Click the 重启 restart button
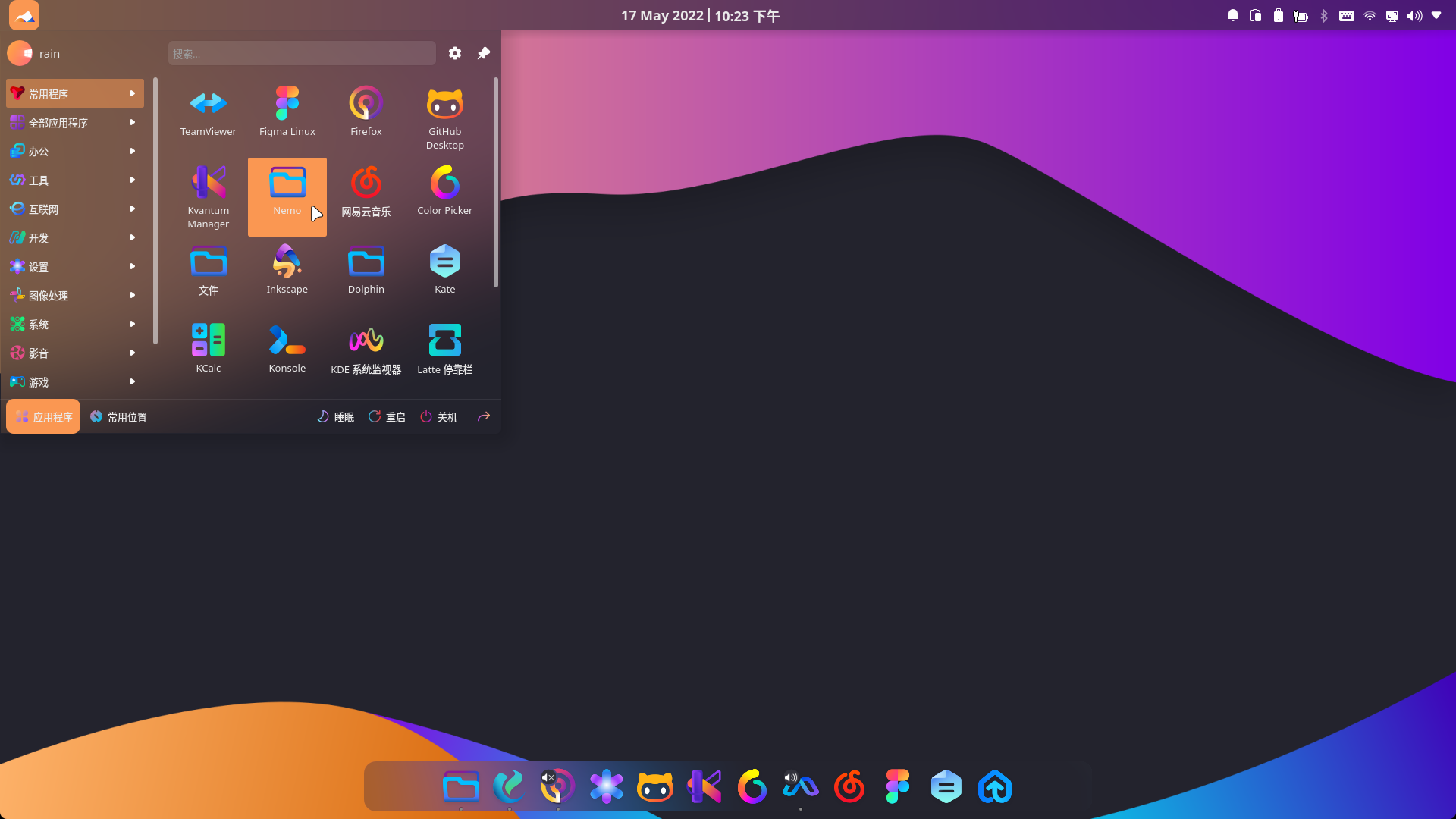The width and height of the screenshot is (1456, 819). (x=387, y=416)
